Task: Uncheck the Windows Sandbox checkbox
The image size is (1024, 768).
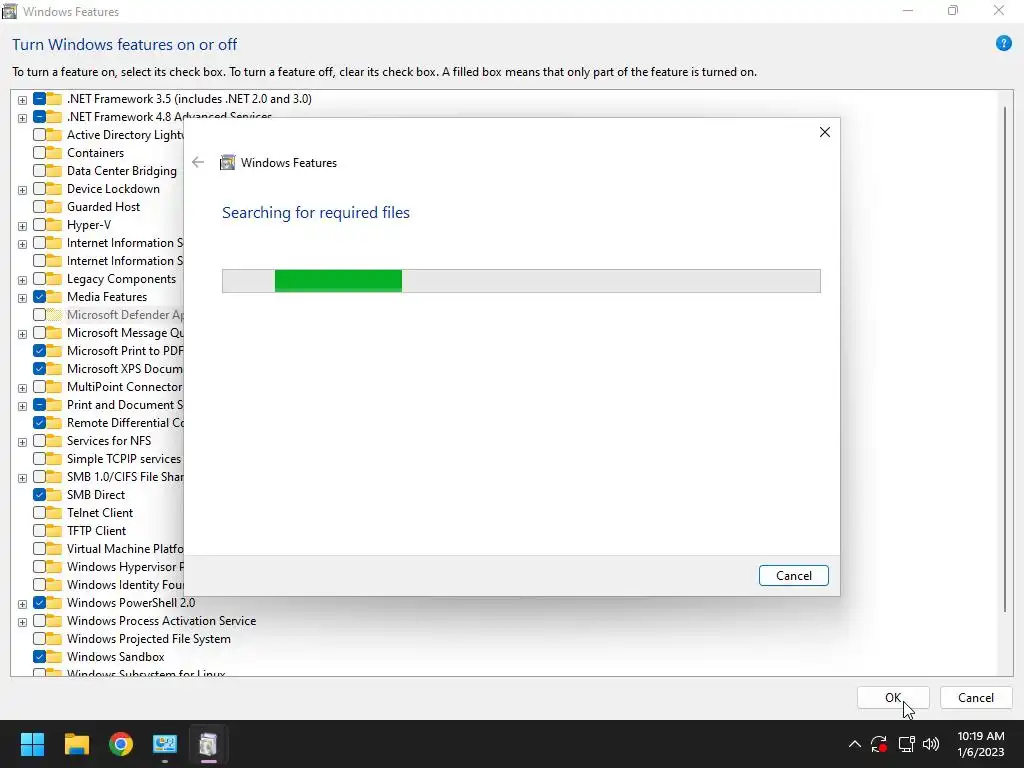Action: click(39, 657)
